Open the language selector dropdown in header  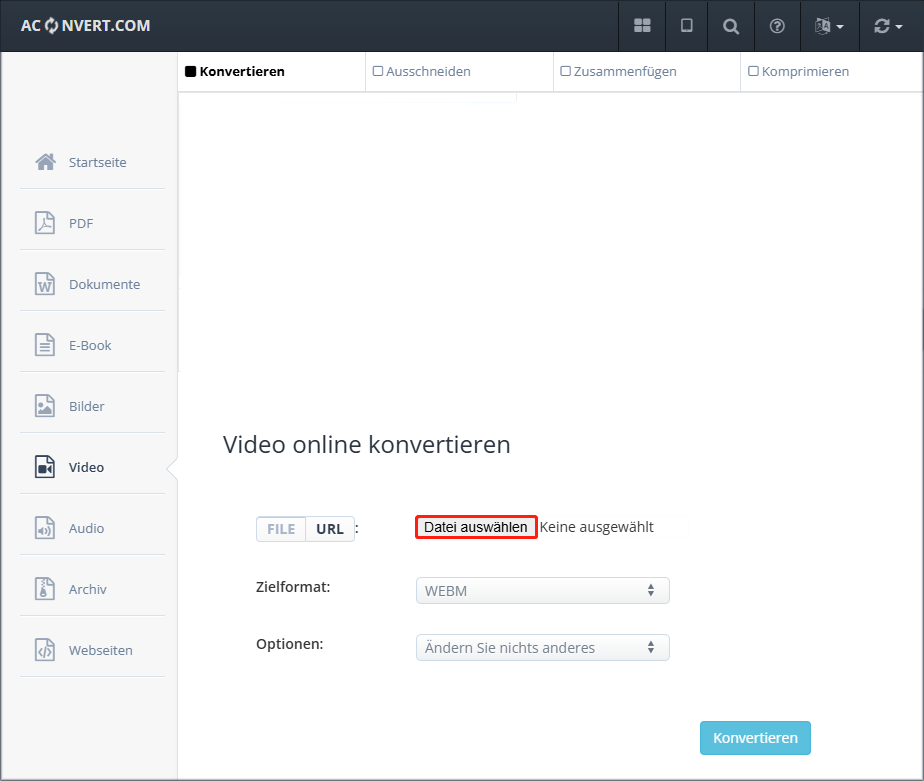[x=829, y=26]
